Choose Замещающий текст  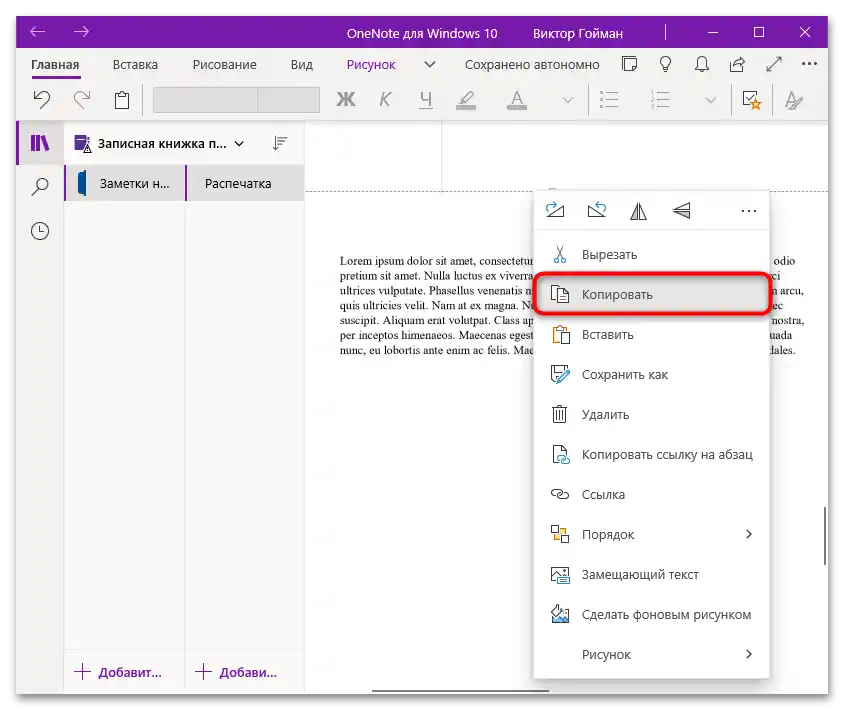(651, 574)
